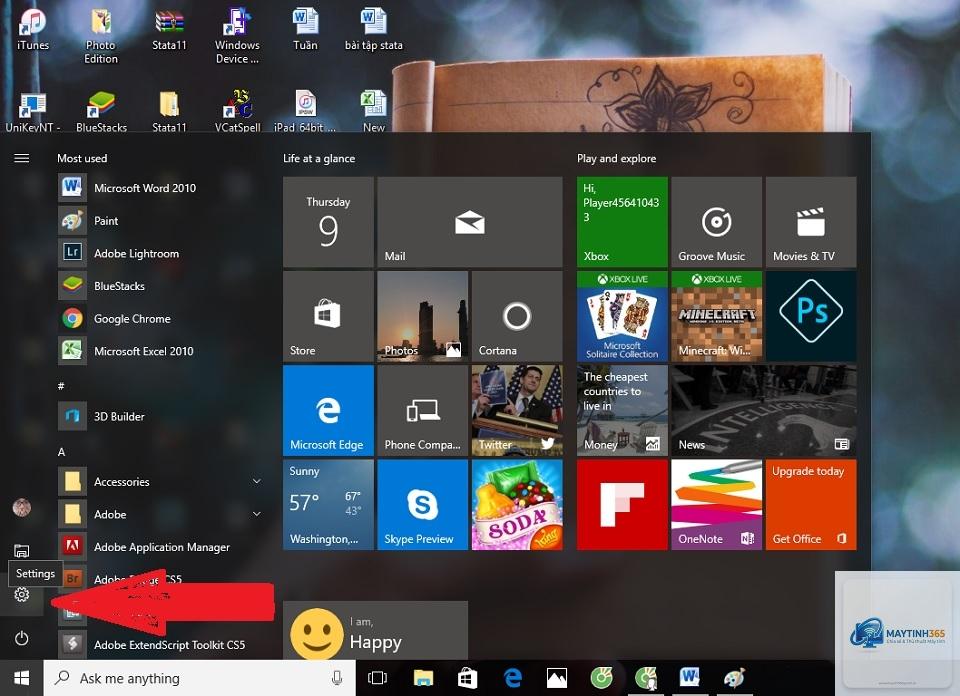This screenshot has height=696, width=960.
Task: Launch the Skype Preview tile
Action: [422, 505]
